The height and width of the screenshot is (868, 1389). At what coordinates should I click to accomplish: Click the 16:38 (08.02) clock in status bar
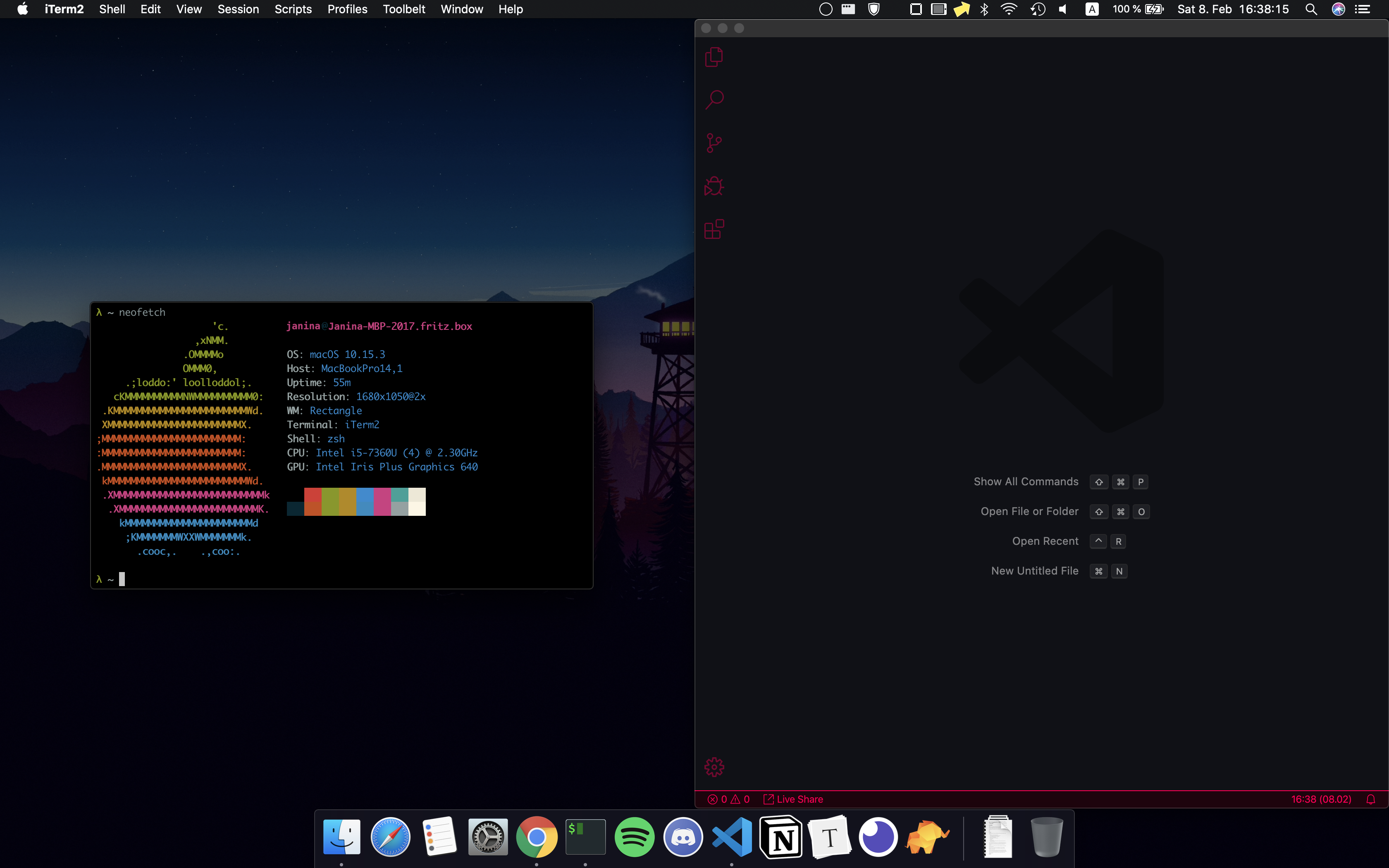[1321, 799]
